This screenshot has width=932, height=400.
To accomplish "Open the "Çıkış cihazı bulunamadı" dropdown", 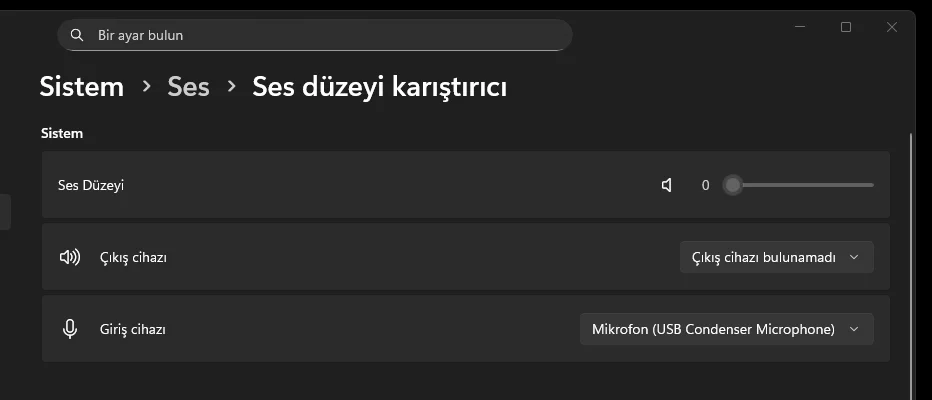I will [776, 257].
